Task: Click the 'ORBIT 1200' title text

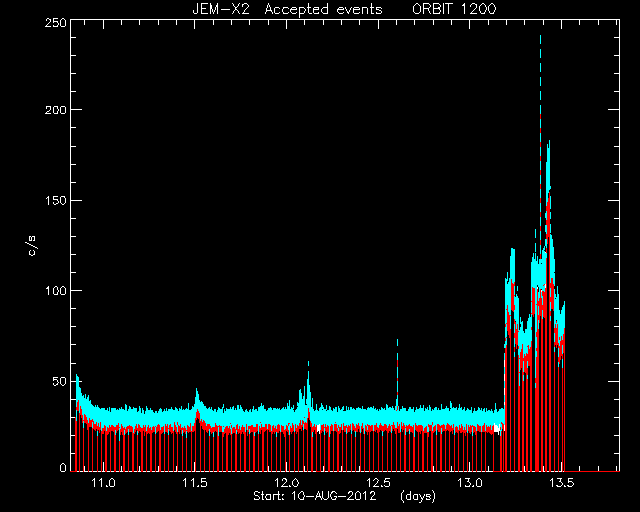Action: click(454, 9)
